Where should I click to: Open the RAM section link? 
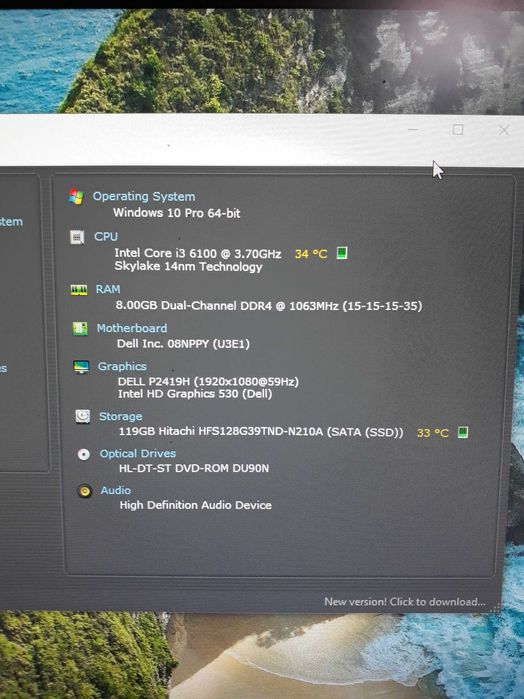click(108, 289)
